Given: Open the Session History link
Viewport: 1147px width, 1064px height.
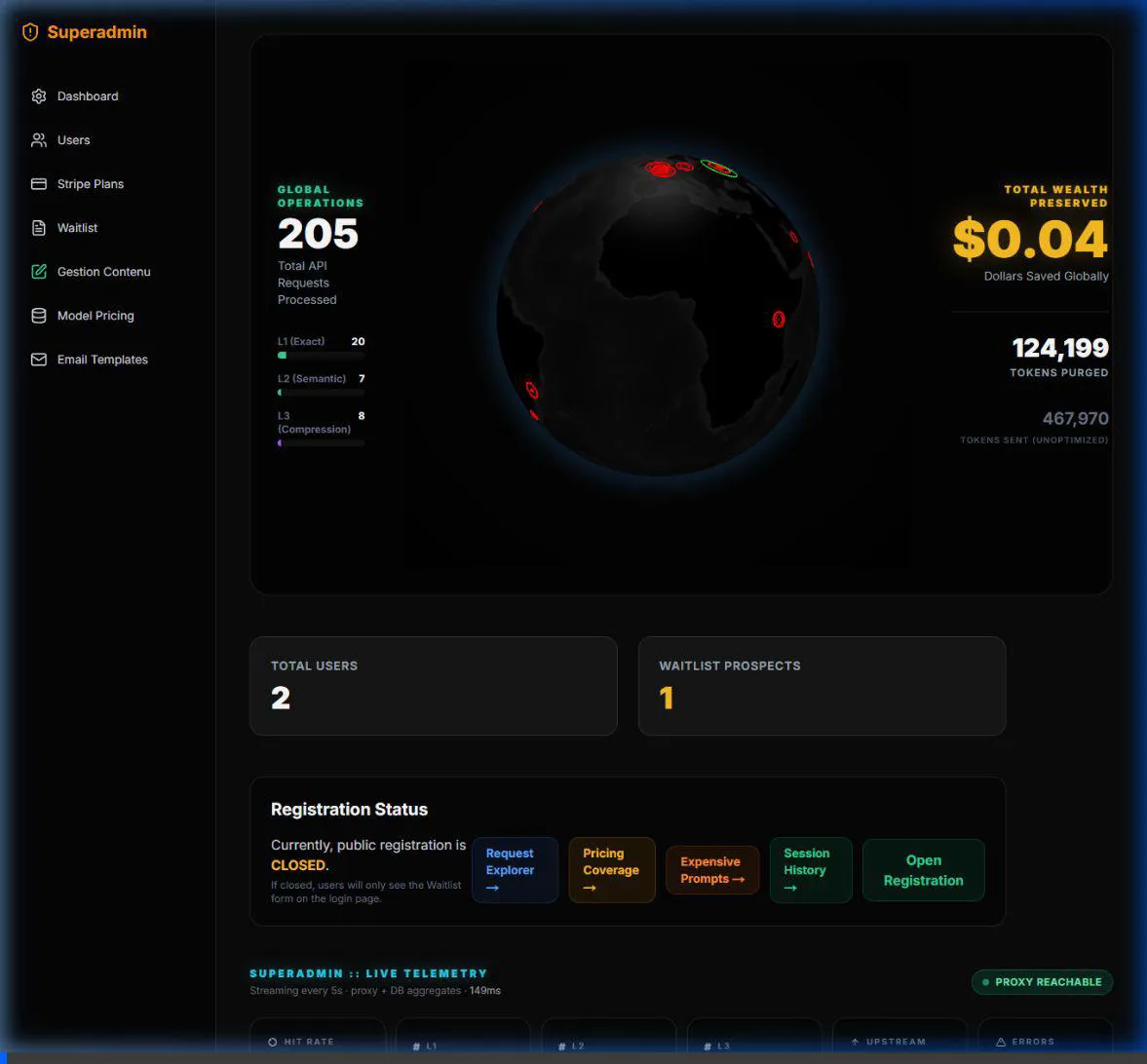Looking at the screenshot, I should [811, 870].
